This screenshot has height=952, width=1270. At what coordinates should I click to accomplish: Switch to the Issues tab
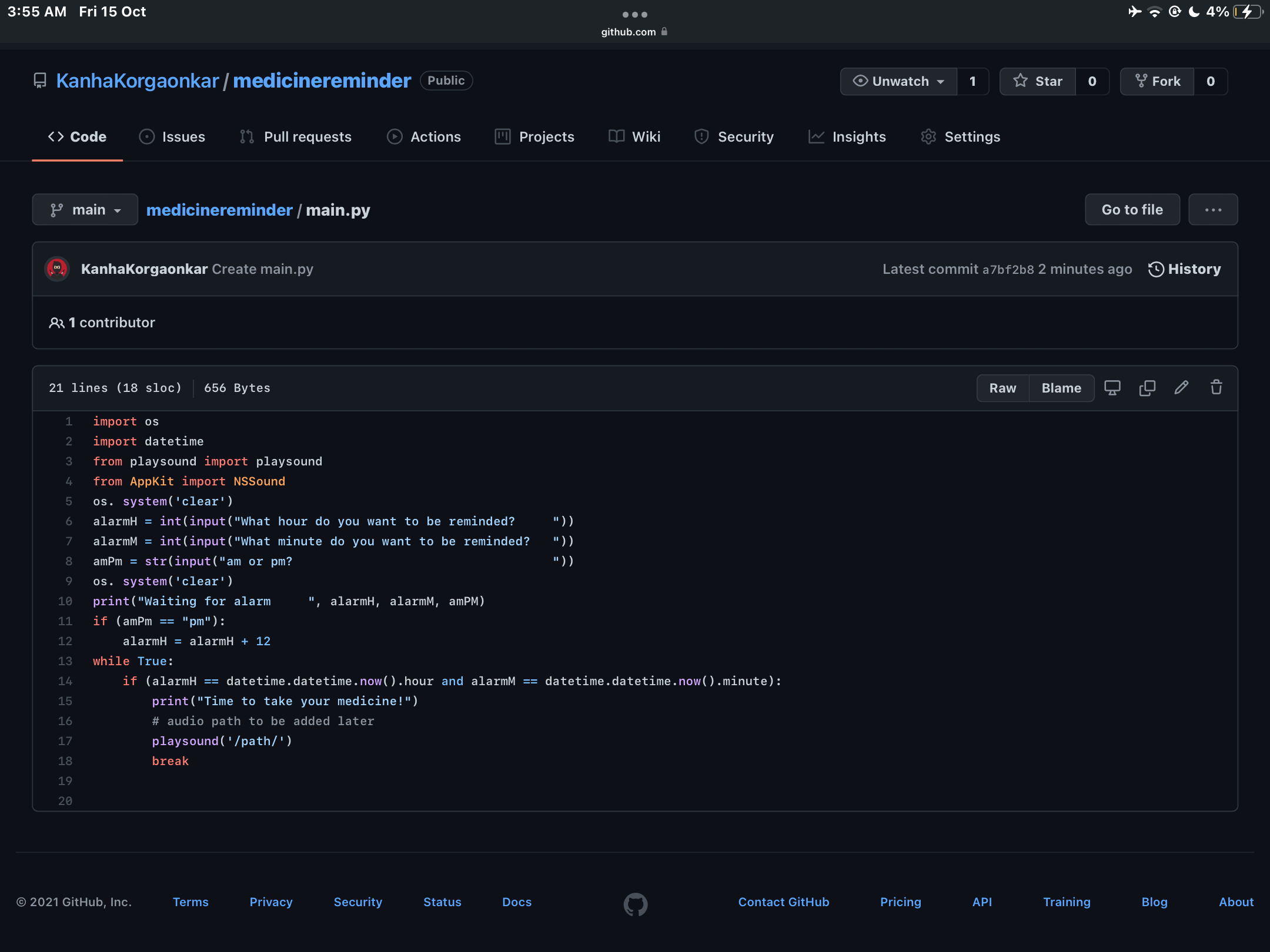pyautogui.click(x=172, y=137)
